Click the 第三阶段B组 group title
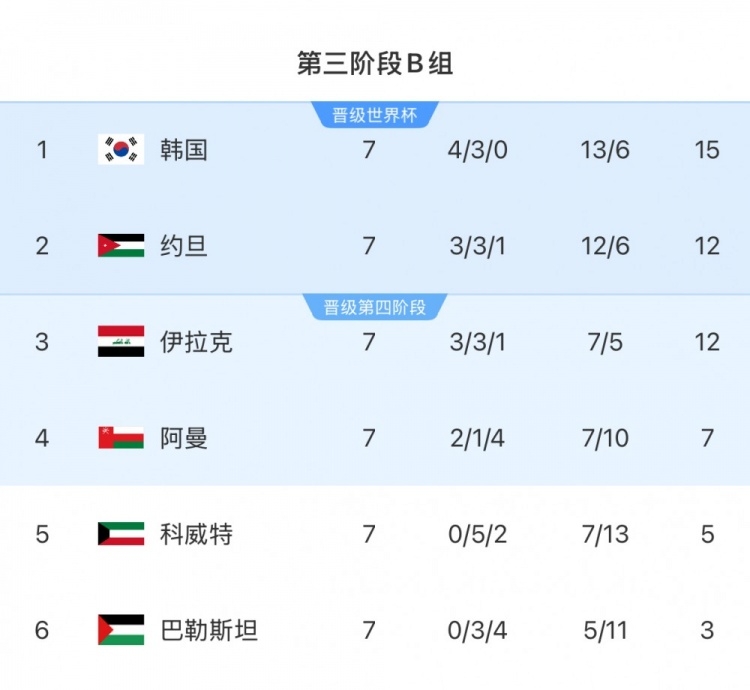This screenshot has width=750, height=690. click(375, 64)
